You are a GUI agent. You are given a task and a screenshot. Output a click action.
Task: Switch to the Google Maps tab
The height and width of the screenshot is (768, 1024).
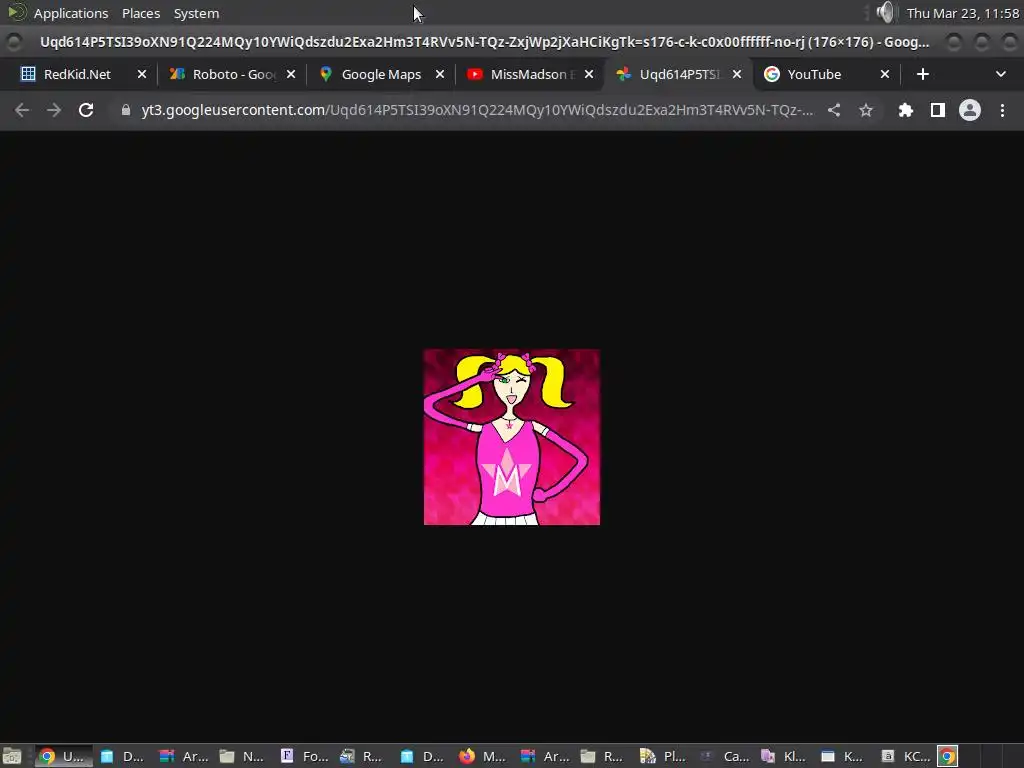tap(381, 74)
